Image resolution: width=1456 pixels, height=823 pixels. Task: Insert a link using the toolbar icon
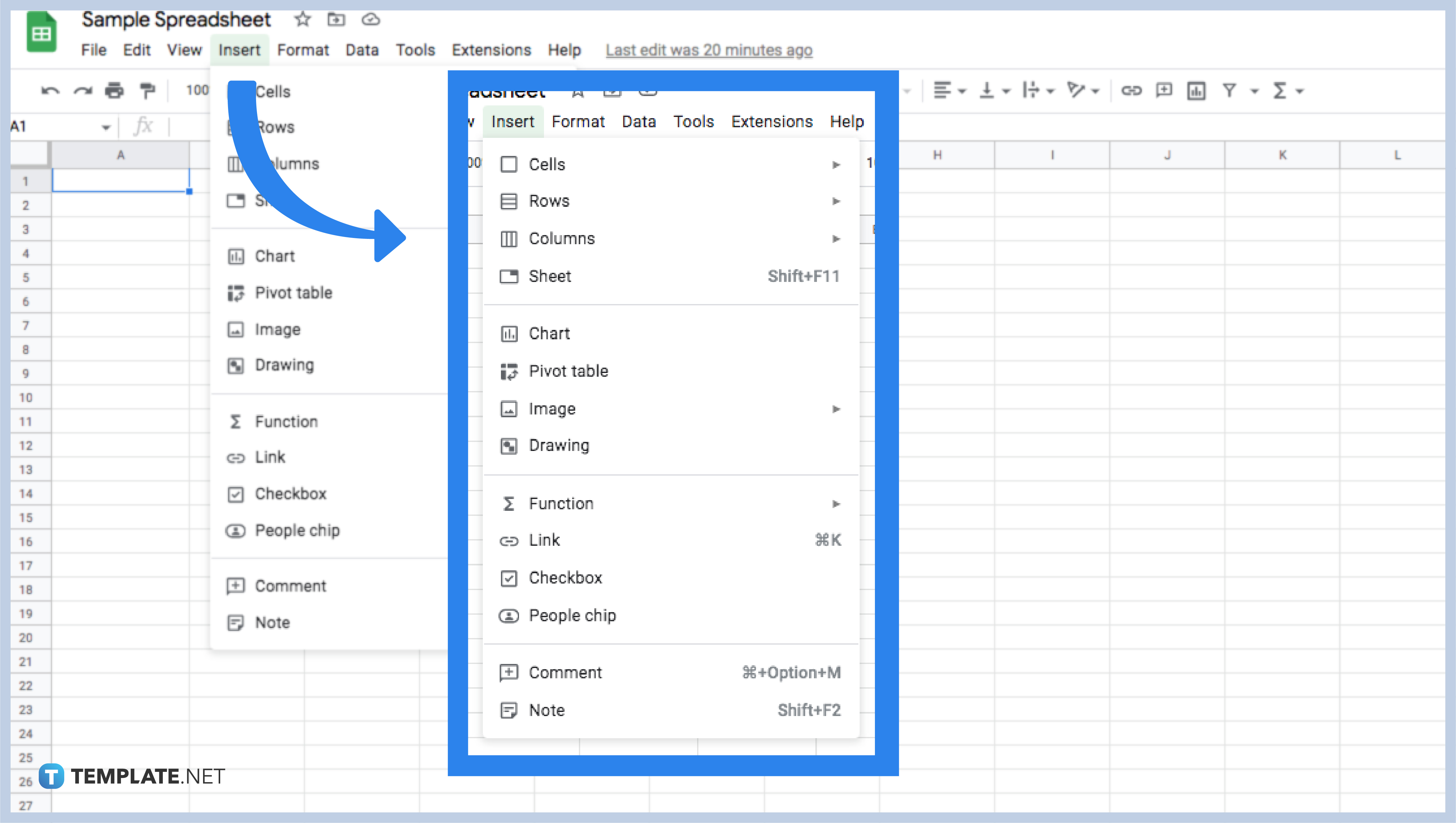(x=1132, y=90)
